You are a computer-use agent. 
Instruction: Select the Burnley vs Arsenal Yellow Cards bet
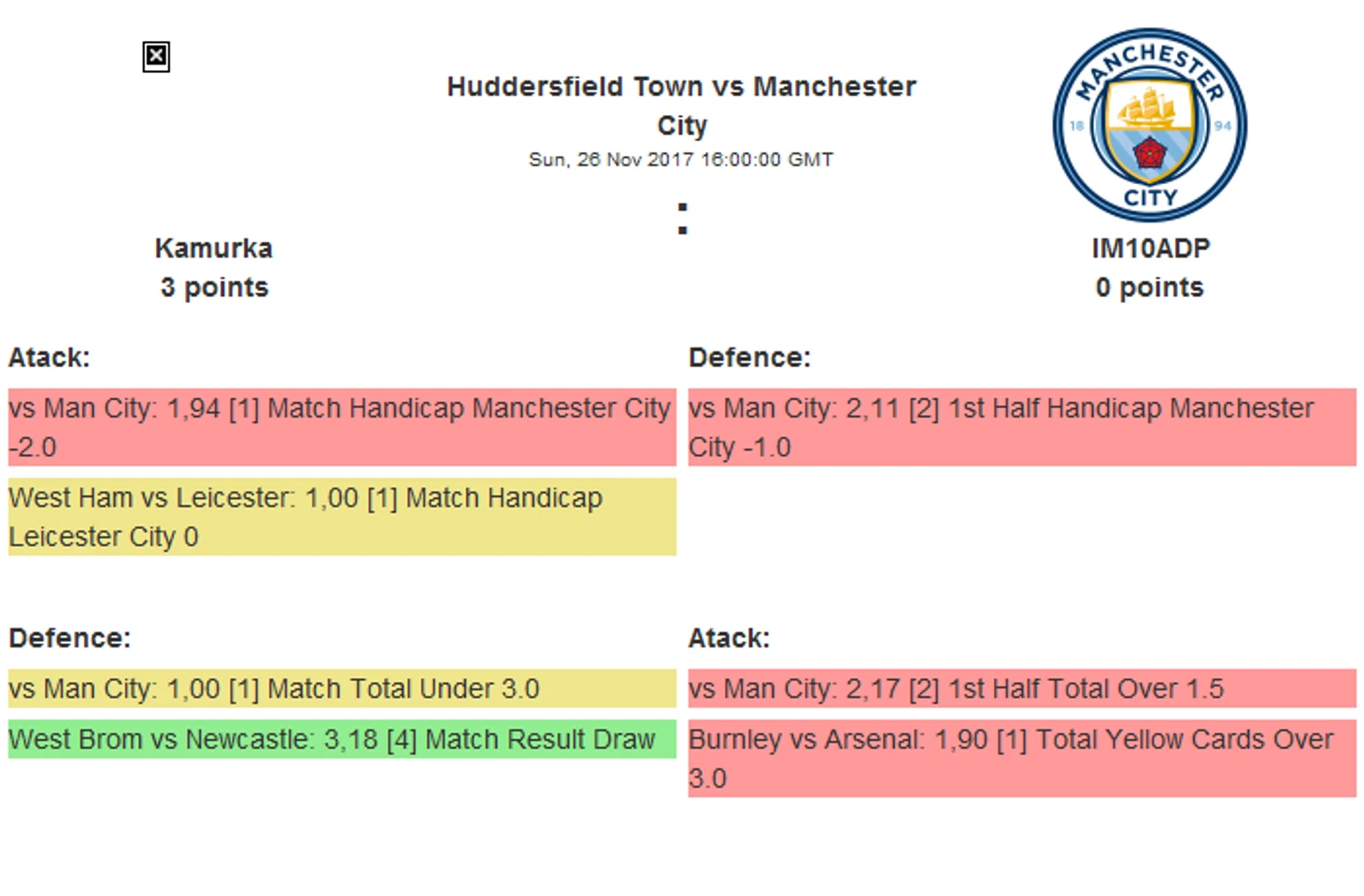point(1022,759)
